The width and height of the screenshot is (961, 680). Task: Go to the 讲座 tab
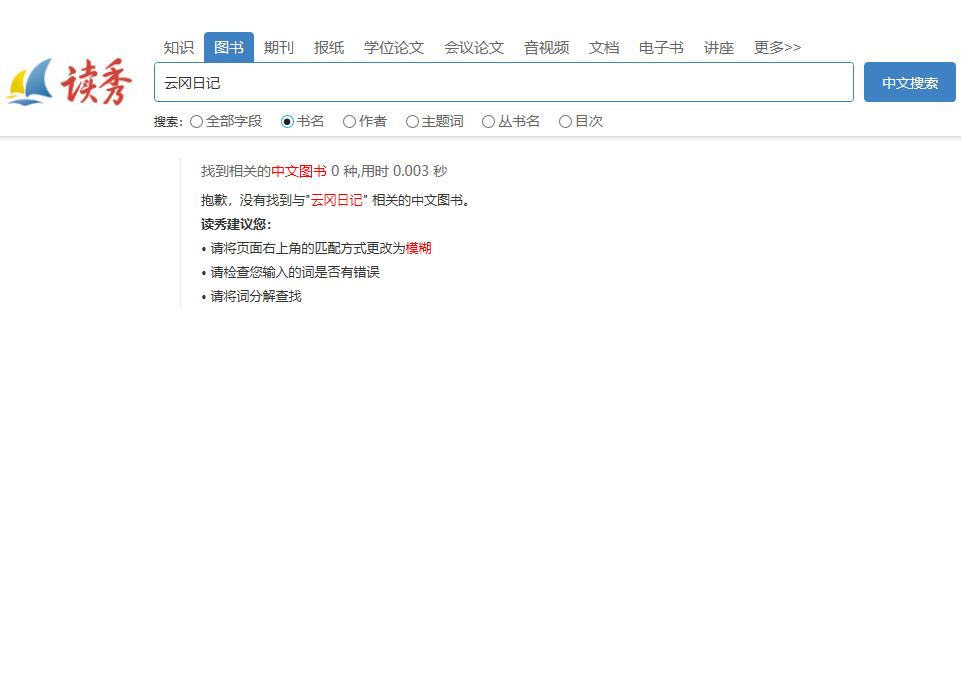[x=719, y=48]
